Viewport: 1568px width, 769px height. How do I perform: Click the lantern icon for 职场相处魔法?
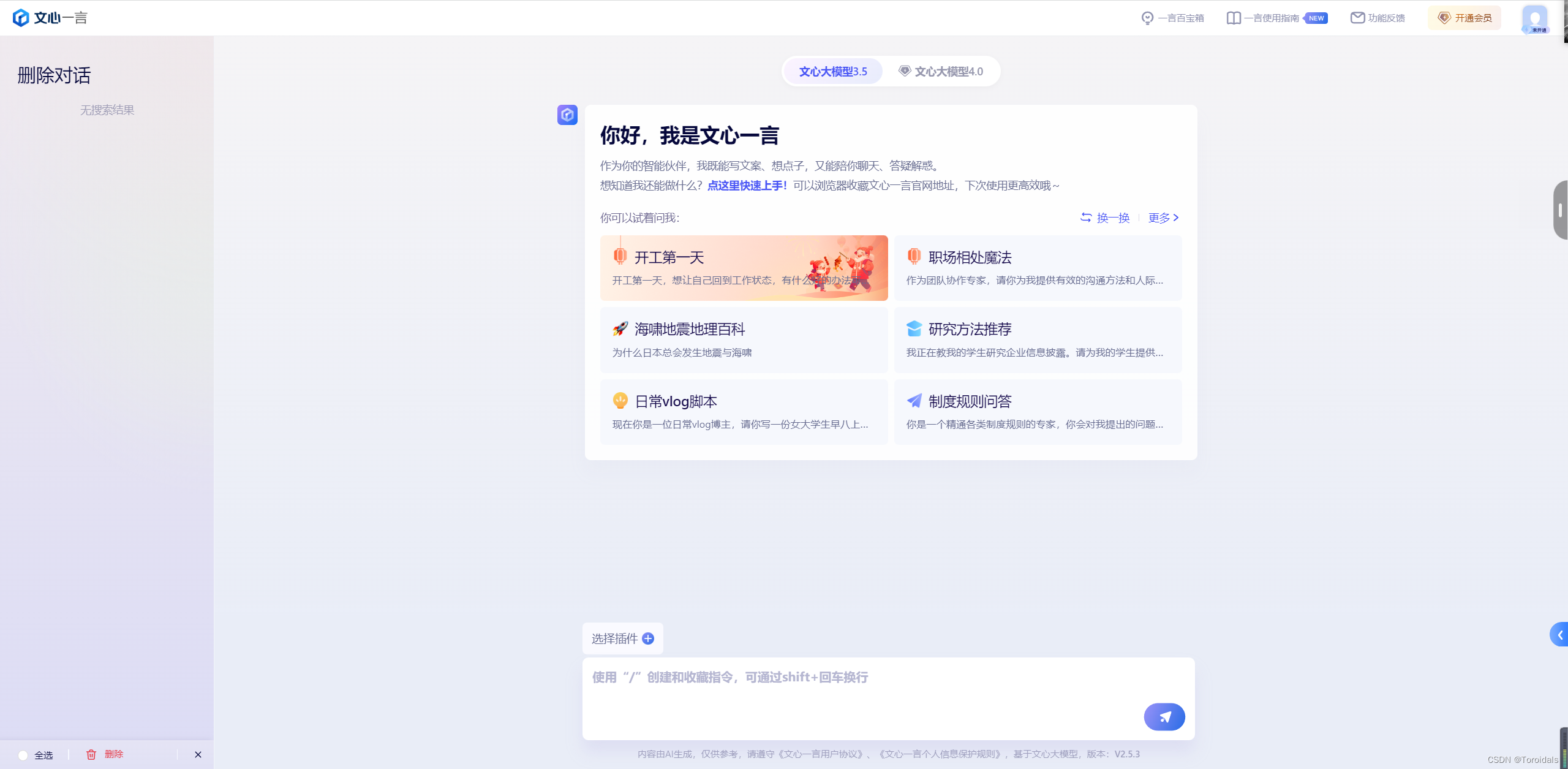click(x=914, y=256)
